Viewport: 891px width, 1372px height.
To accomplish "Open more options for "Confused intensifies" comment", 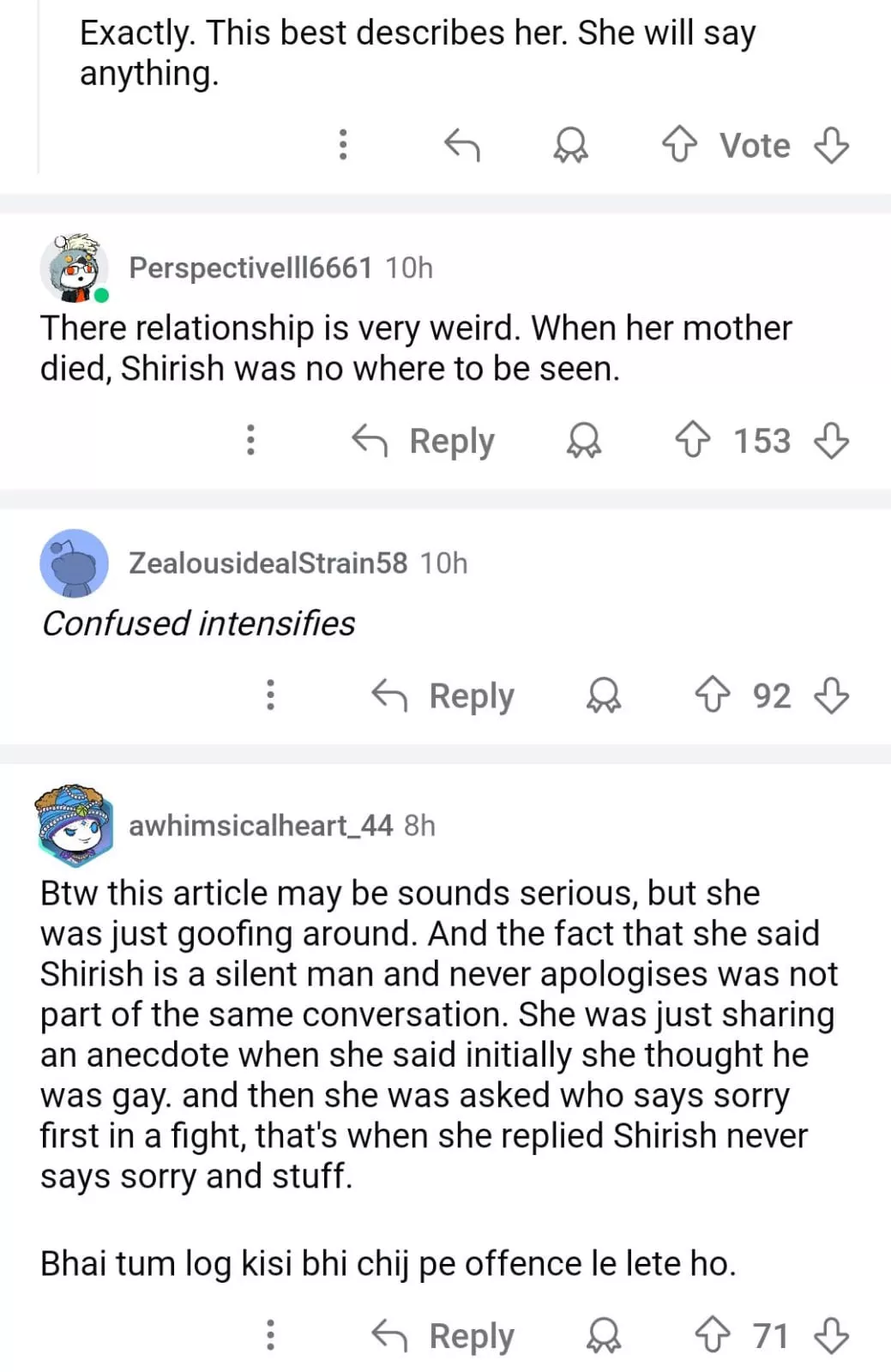I will click(270, 695).
